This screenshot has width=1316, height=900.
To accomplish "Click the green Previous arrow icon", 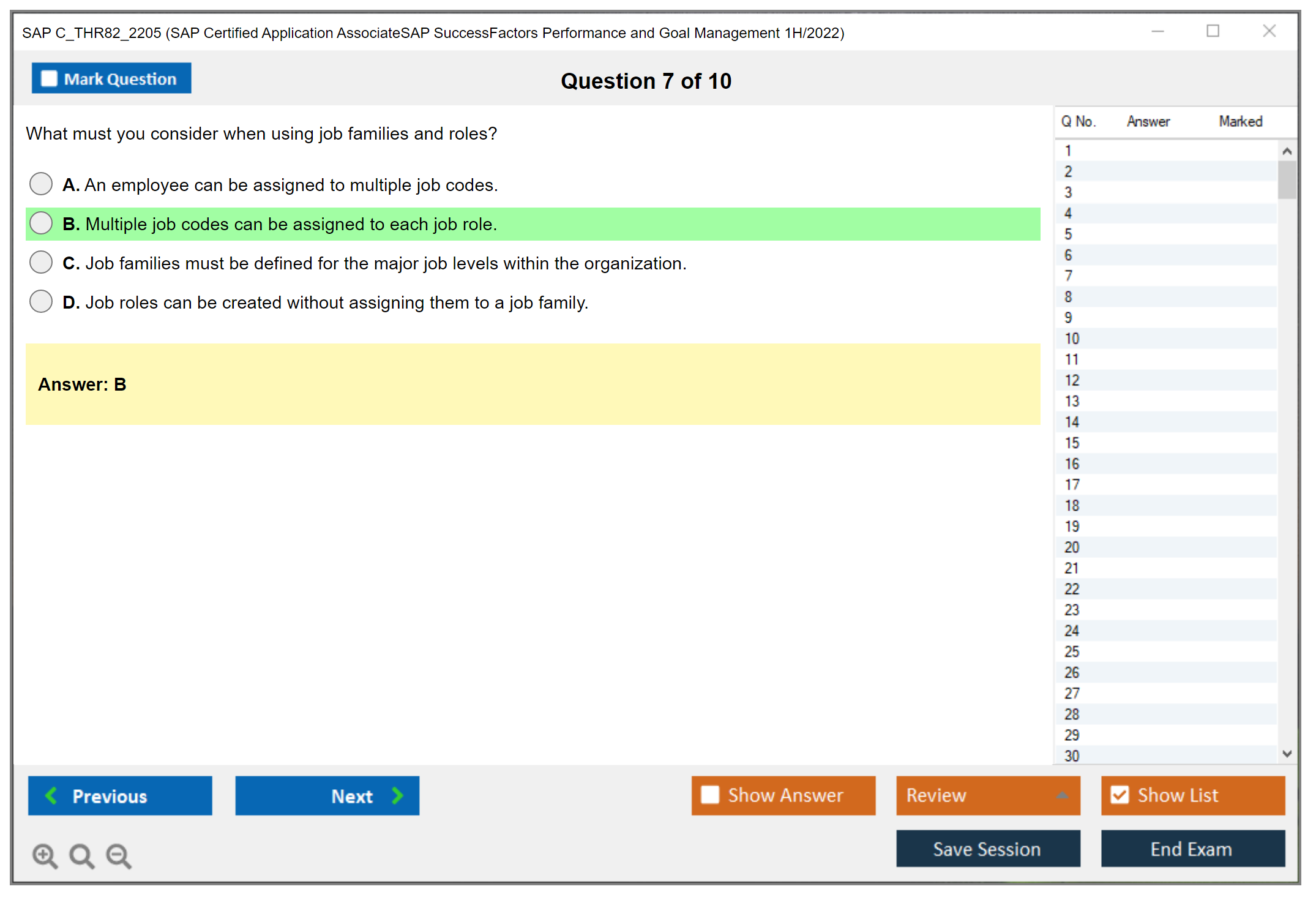I will (x=52, y=795).
